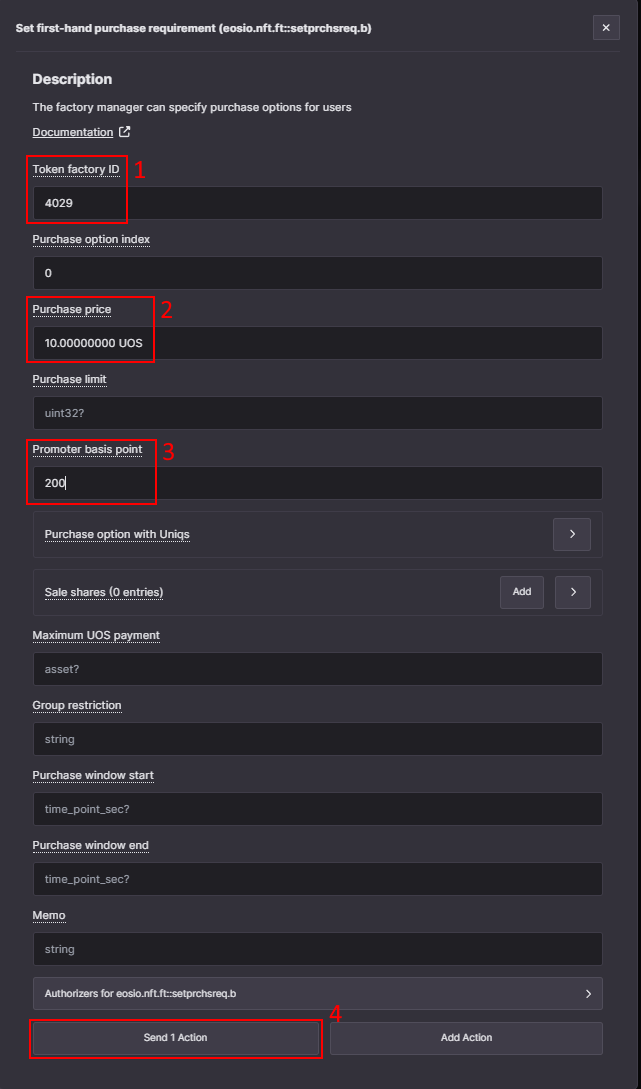
Task: Click the Group restriction input
Action: point(317,739)
